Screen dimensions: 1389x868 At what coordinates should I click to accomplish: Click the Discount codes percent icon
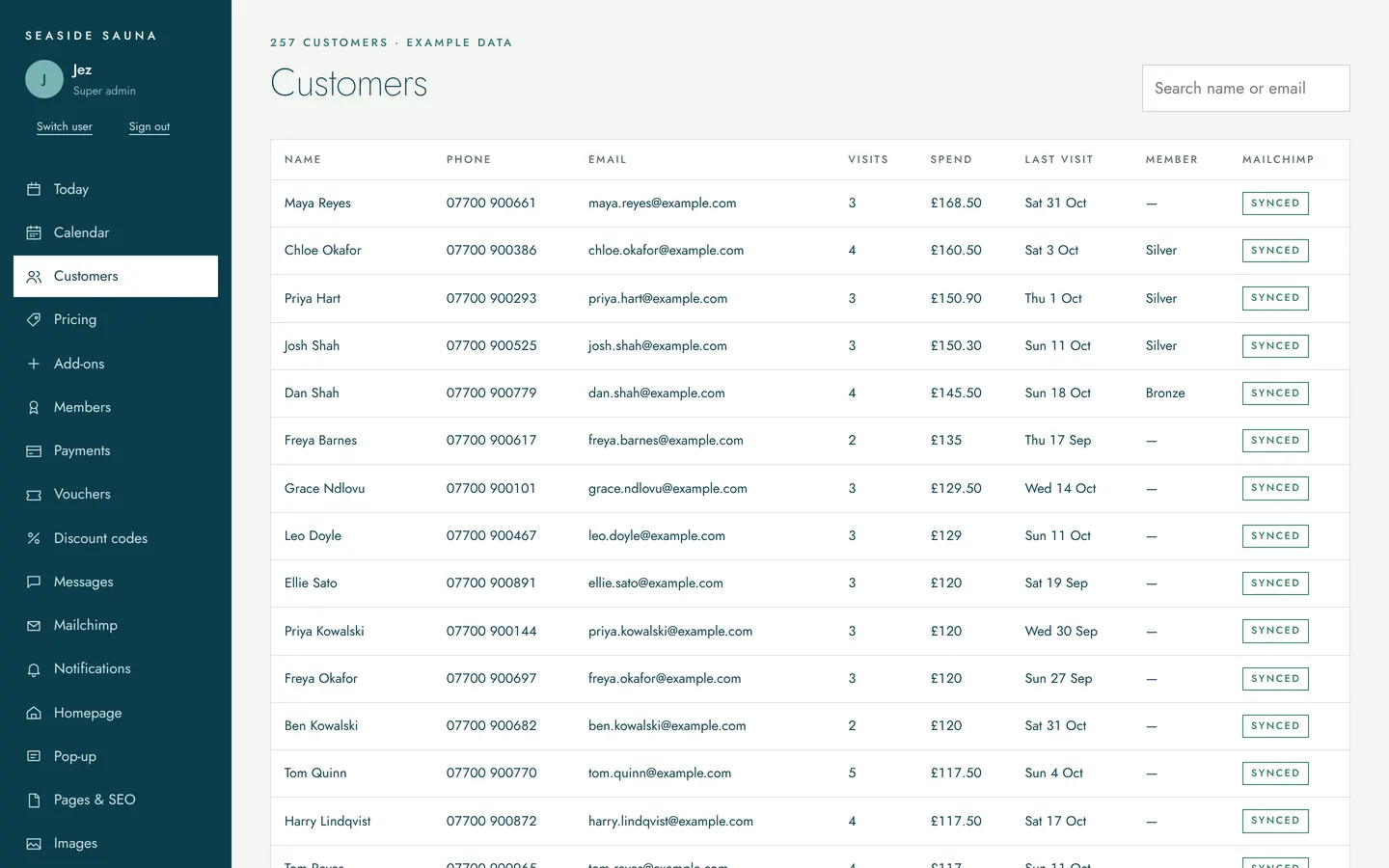pos(34,538)
